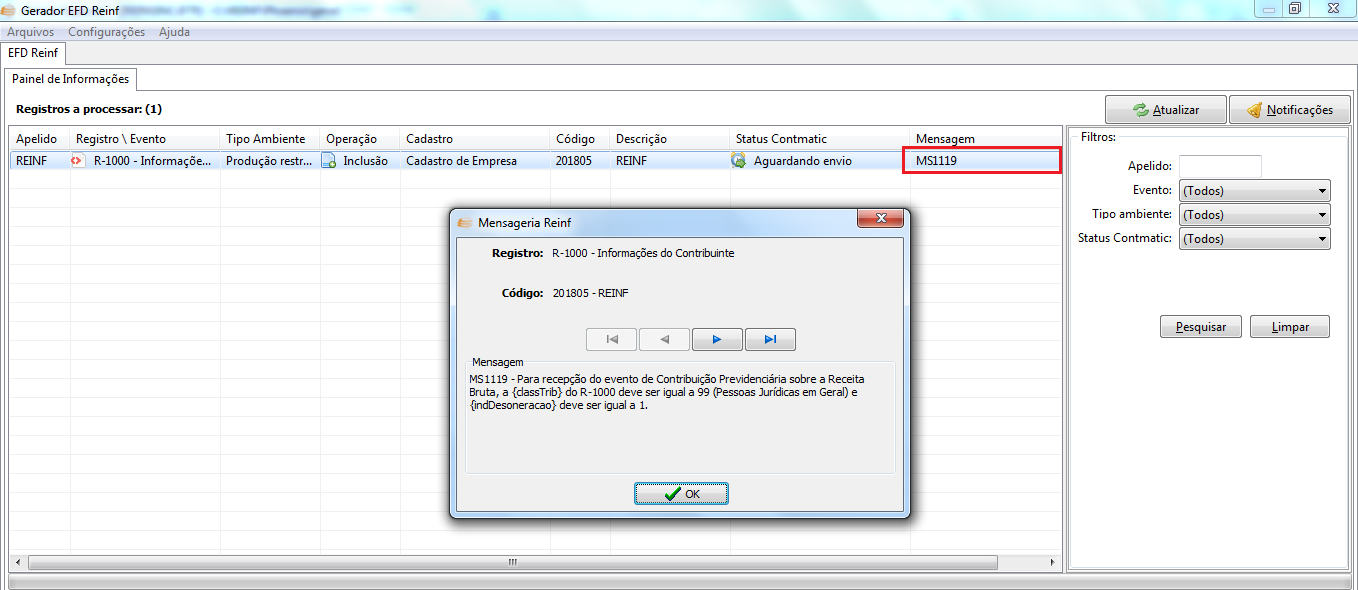1358x590 pixels.
Task: Sort by the Operação column header
Action: coord(360,139)
